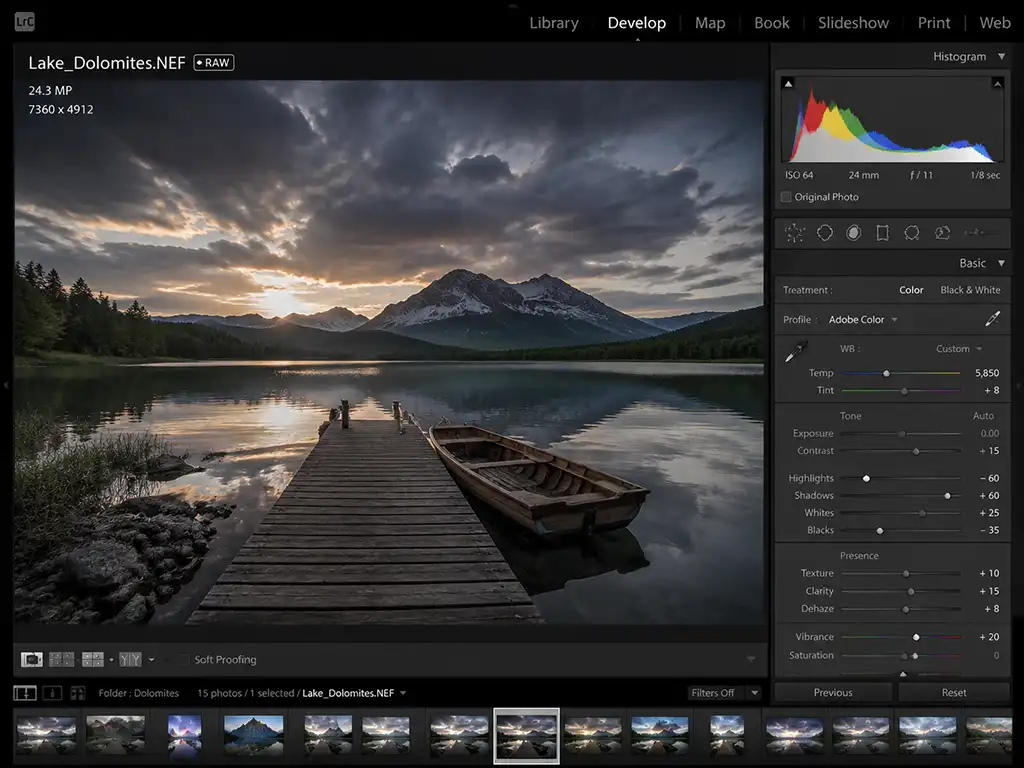The width and height of the screenshot is (1024, 768).
Task: Click the second window display icon above the filmstrip
Action: [x=52, y=693]
